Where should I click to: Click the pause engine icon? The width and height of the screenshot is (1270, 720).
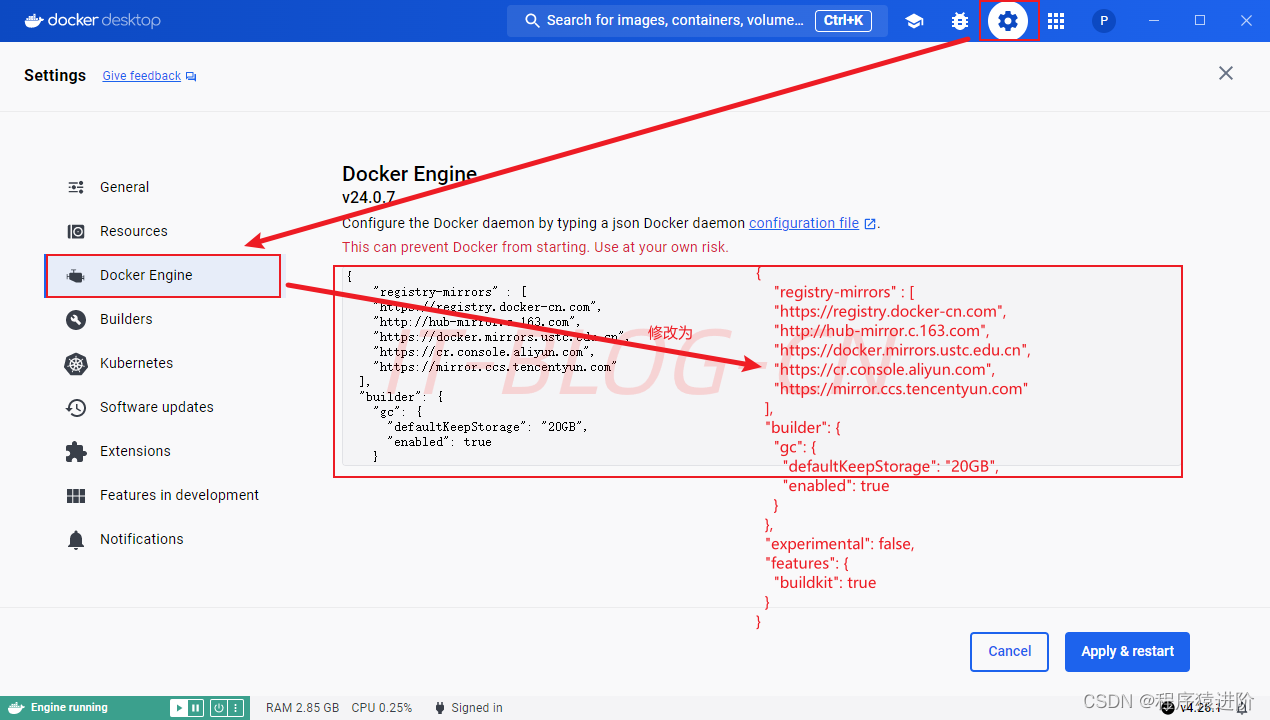197,708
